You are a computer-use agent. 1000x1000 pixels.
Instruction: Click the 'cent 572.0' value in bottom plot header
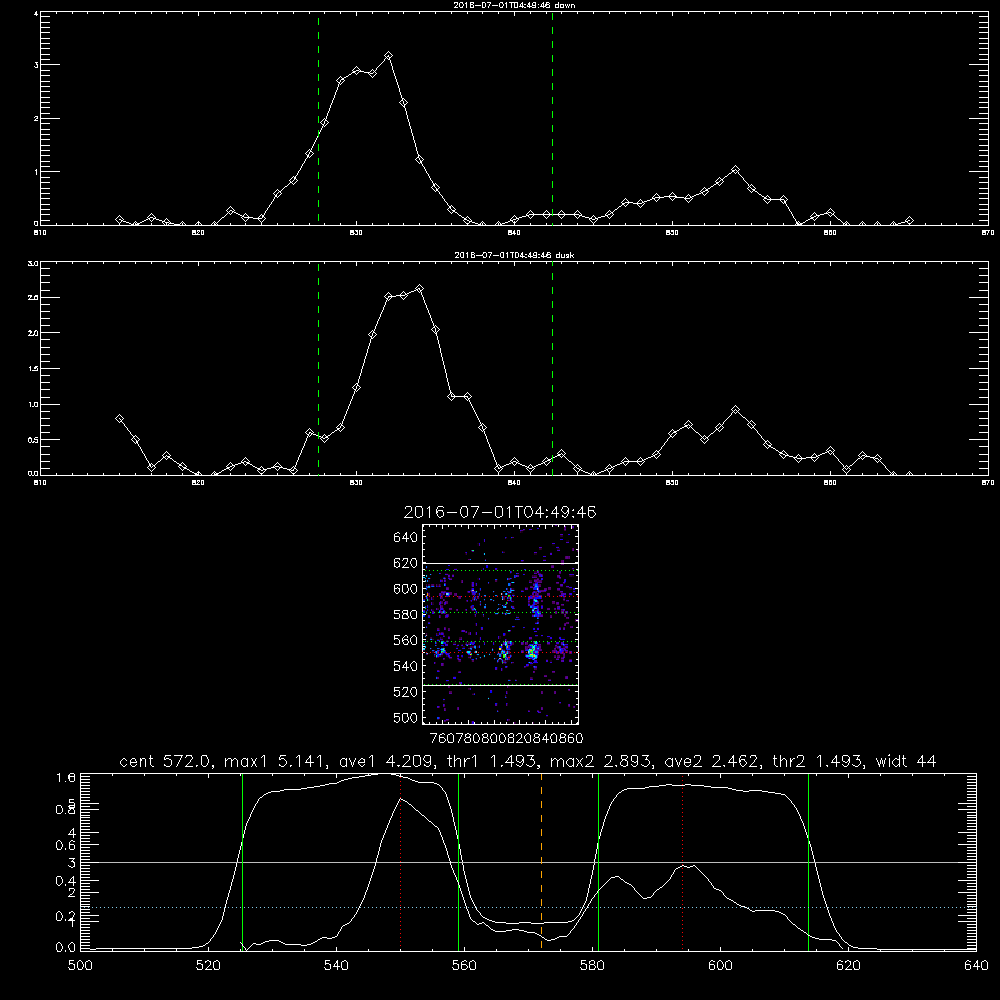(x=166, y=761)
